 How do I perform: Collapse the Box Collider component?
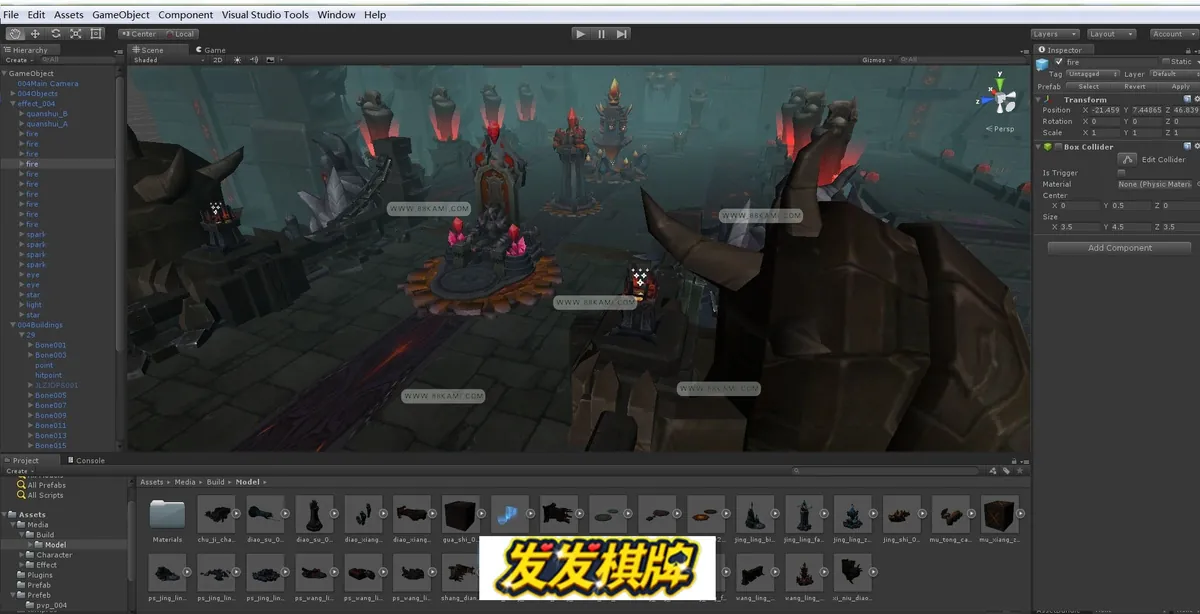1040,147
